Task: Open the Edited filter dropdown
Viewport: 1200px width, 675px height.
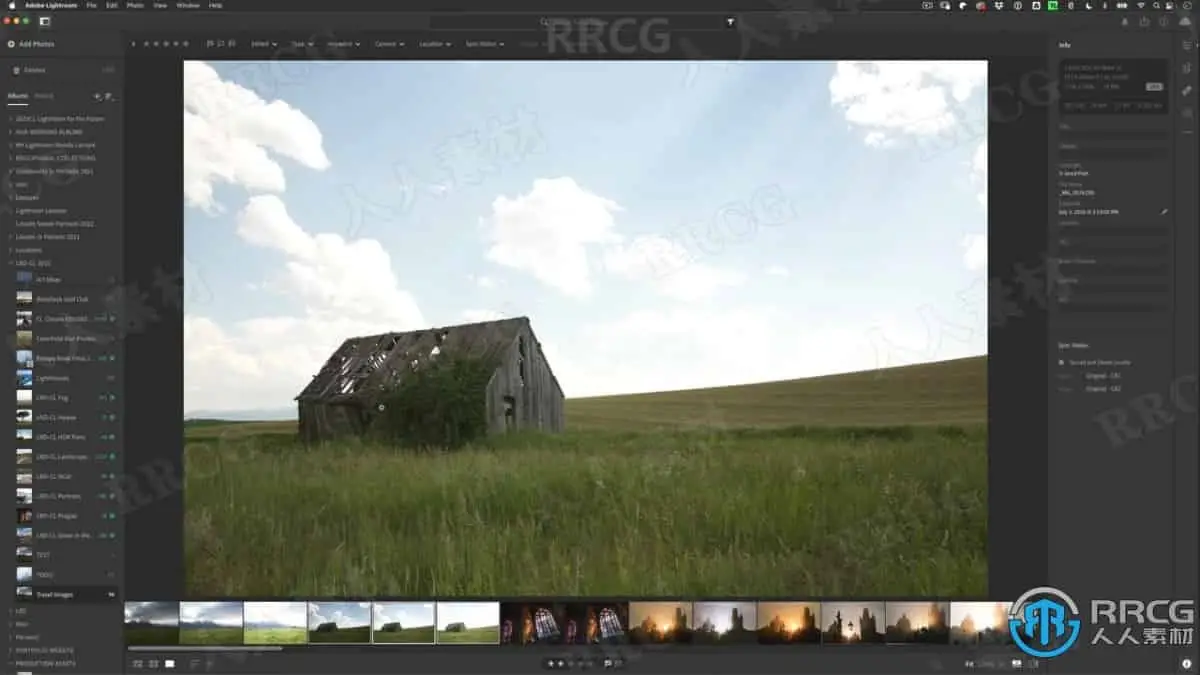Action: tap(264, 44)
